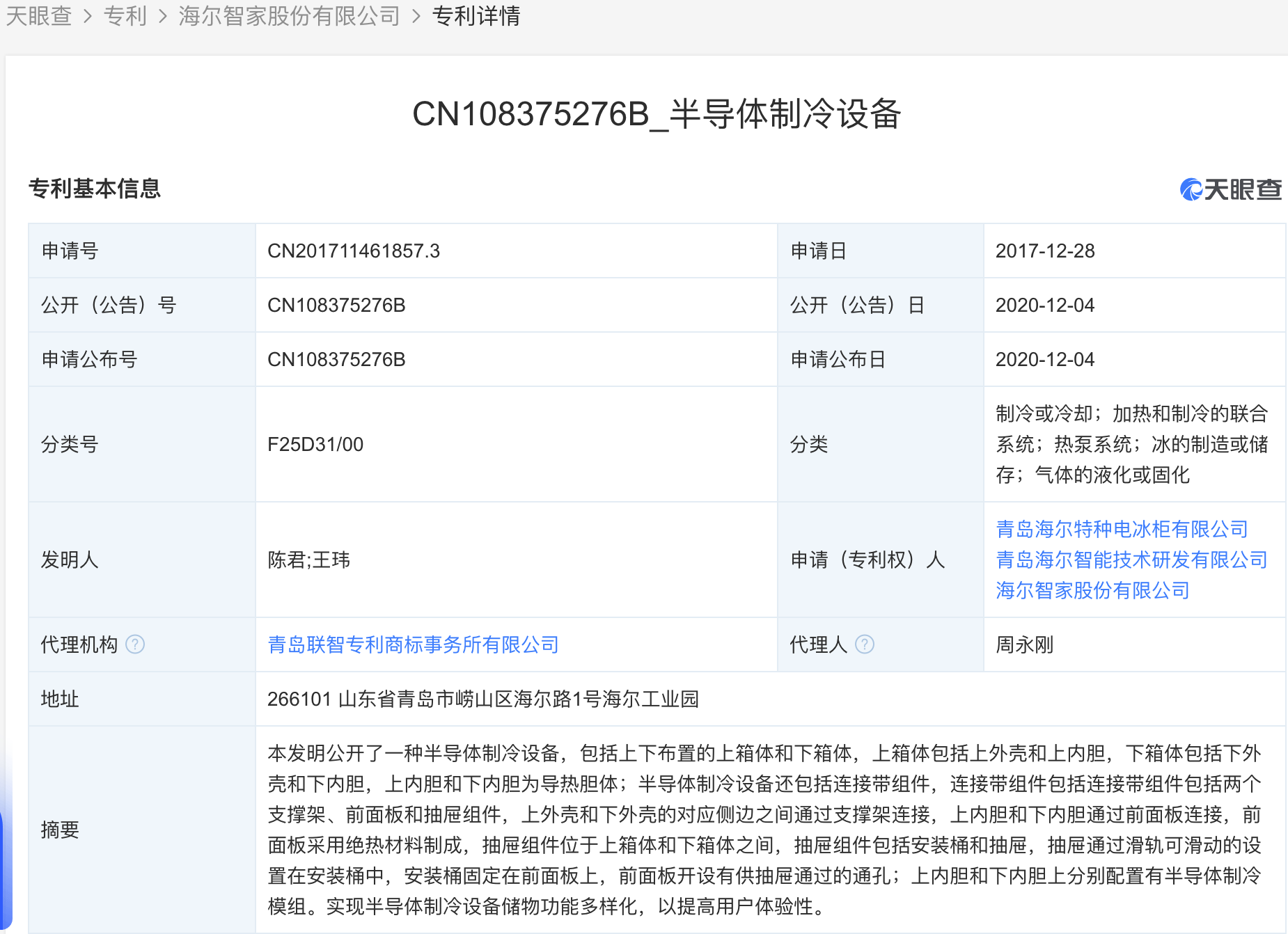The height and width of the screenshot is (934, 1288).
Task: Open applicant 青岛海尔特种电冰柜有限公司
Action: click(1121, 529)
